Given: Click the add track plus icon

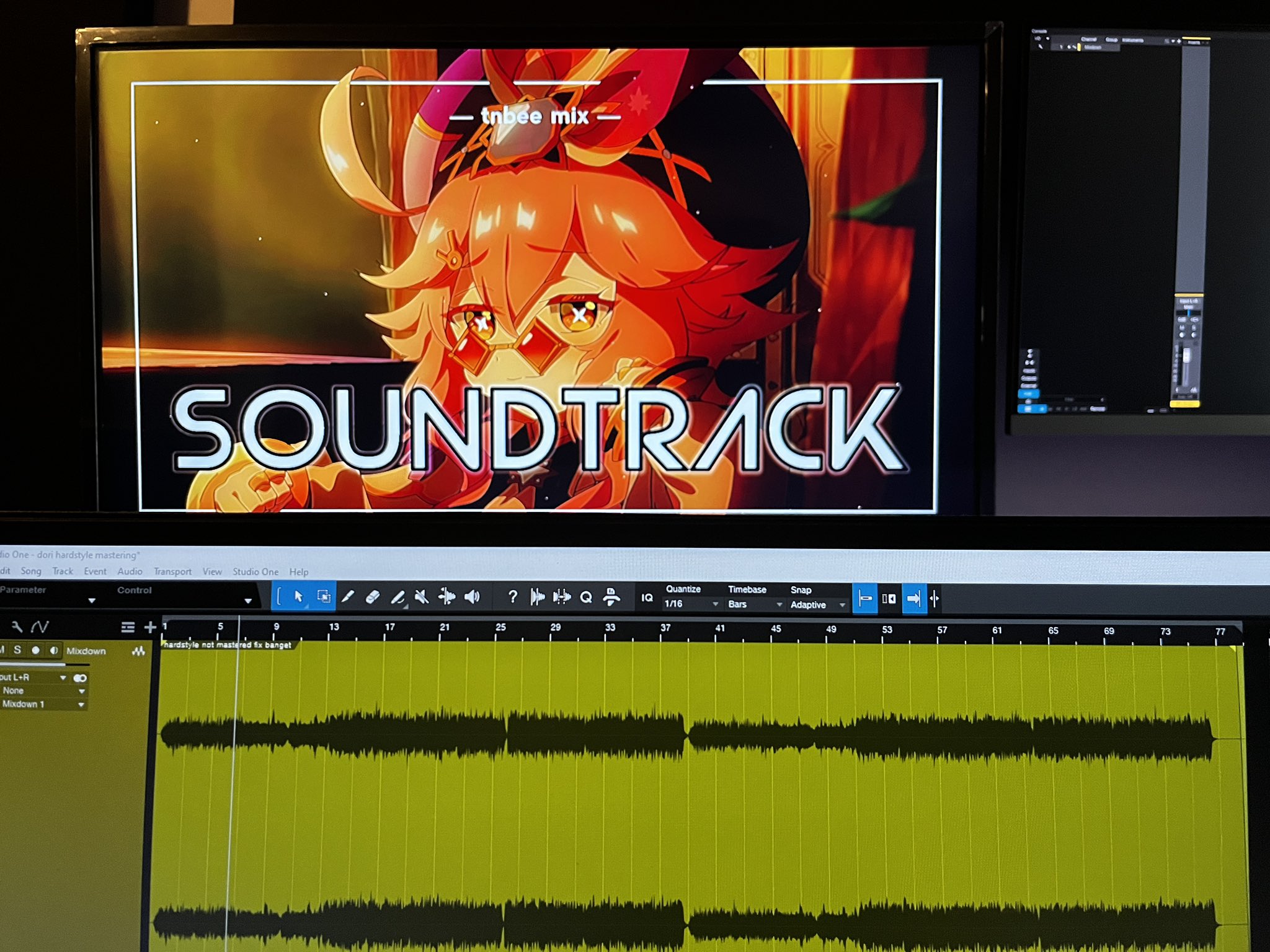Looking at the screenshot, I should 150,627.
